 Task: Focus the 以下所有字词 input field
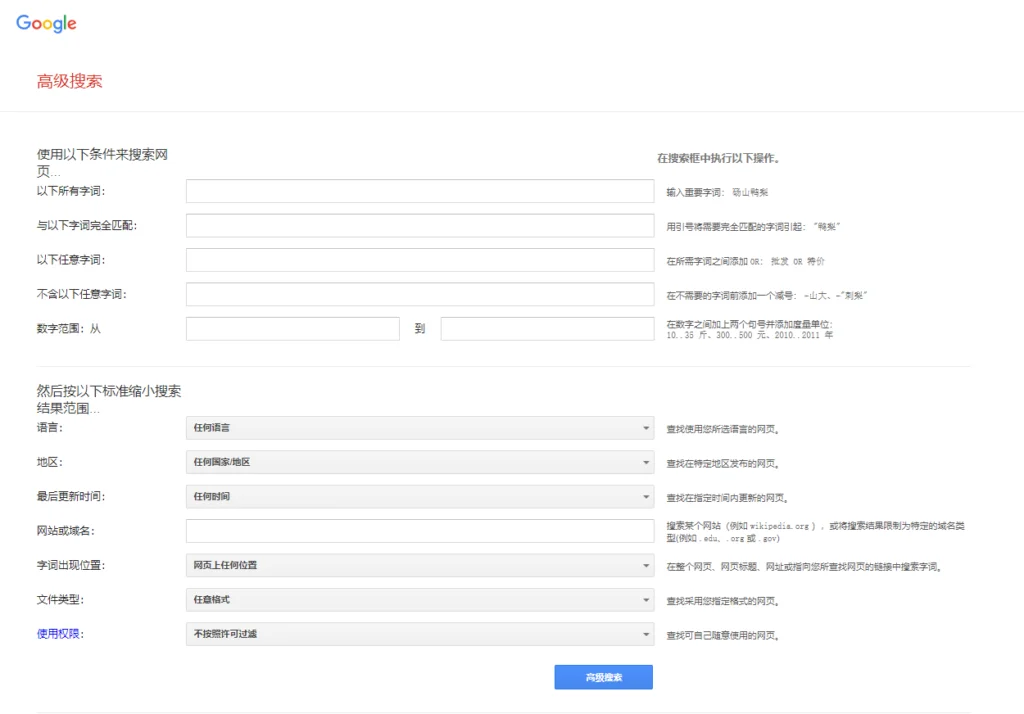[419, 191]
